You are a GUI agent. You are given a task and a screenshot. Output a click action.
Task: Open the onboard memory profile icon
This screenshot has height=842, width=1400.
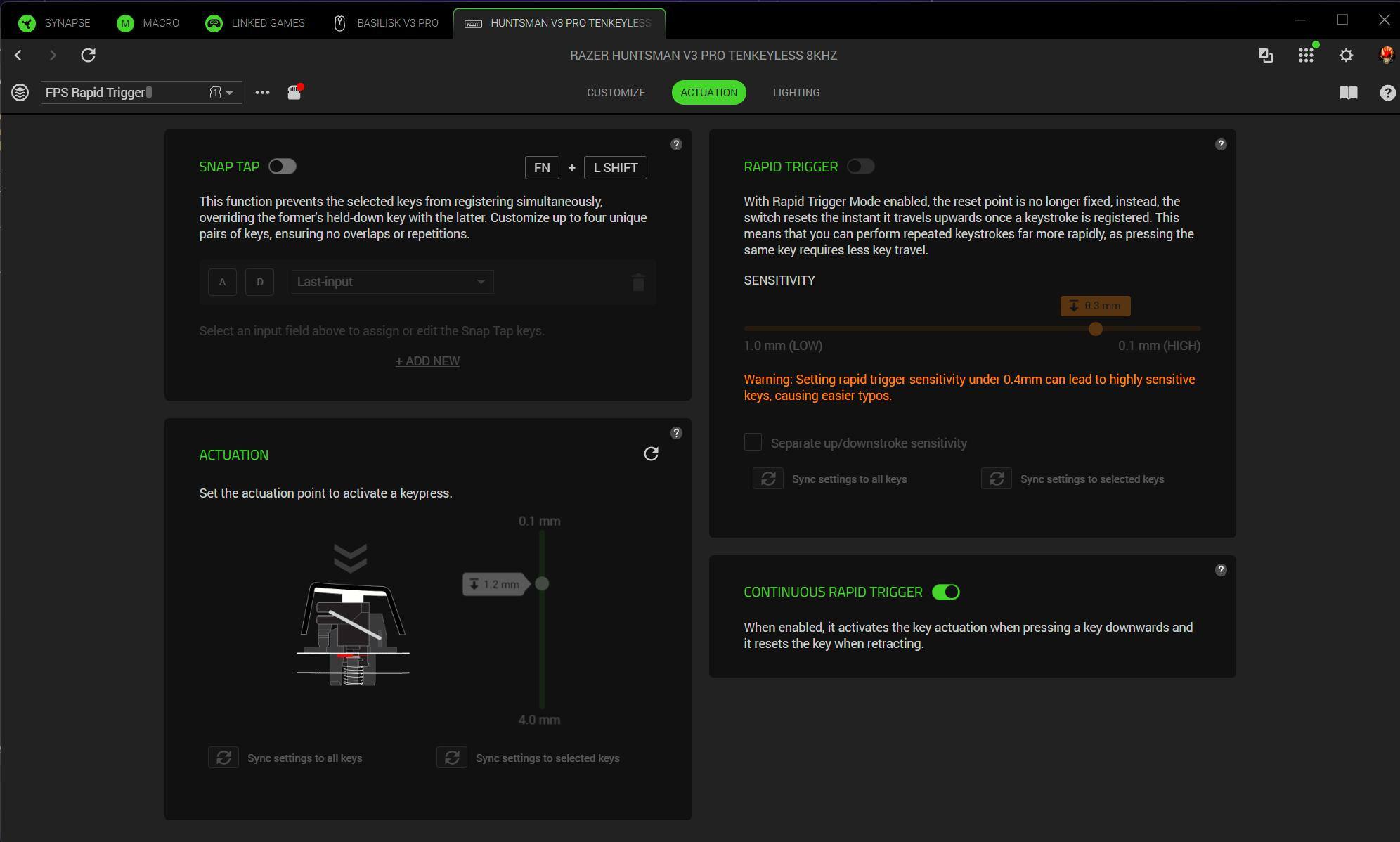tap(294, 92)
